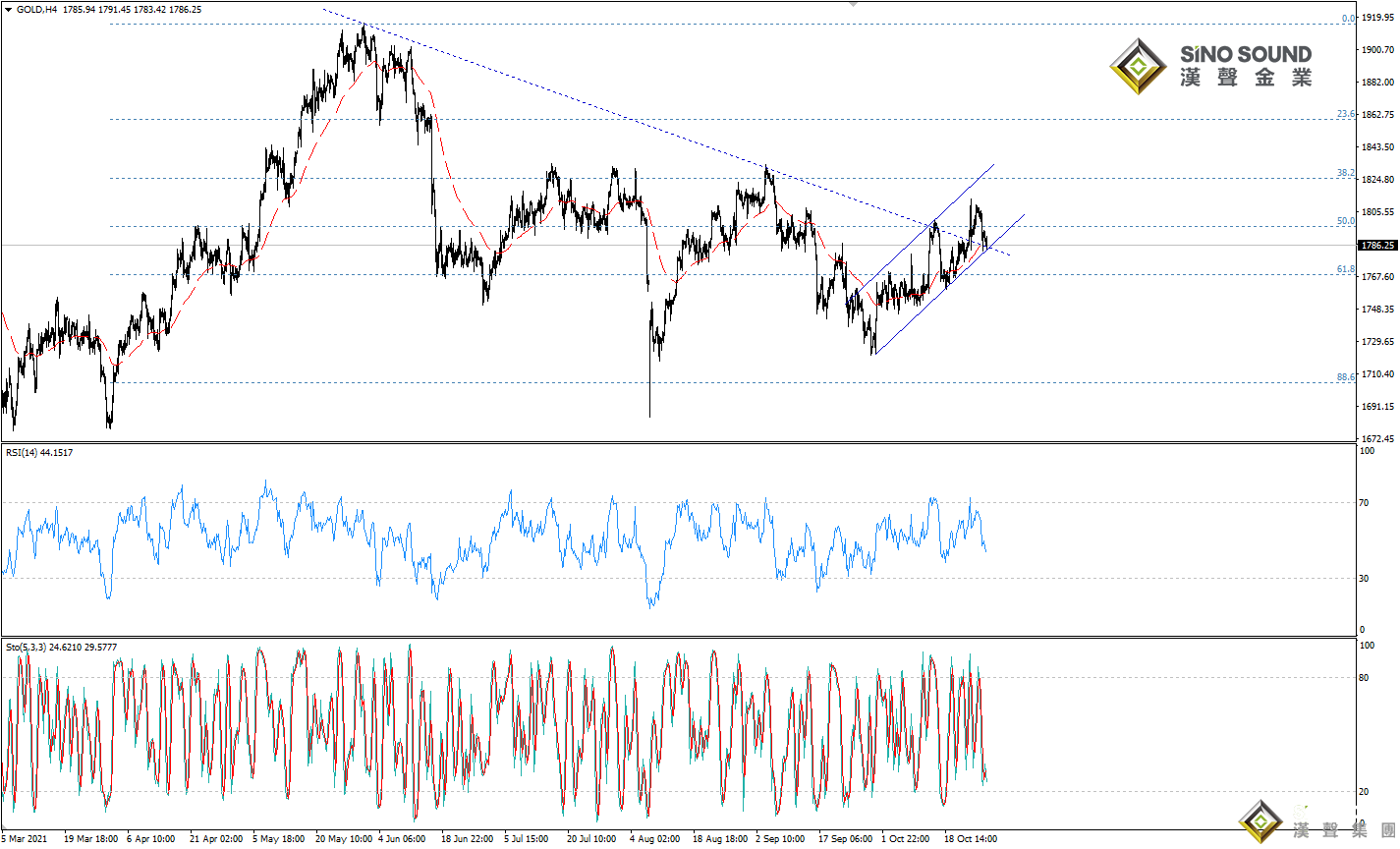Click the 88.6 Fibonacci retracement label
1400x849 pixels.
point(1345,377)
